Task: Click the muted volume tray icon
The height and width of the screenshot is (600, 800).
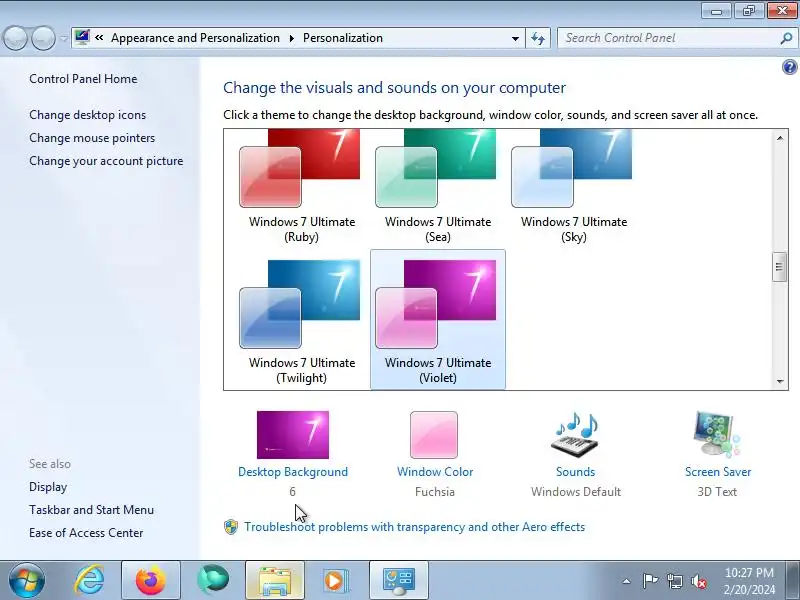Action: click(x=698, y=581)
